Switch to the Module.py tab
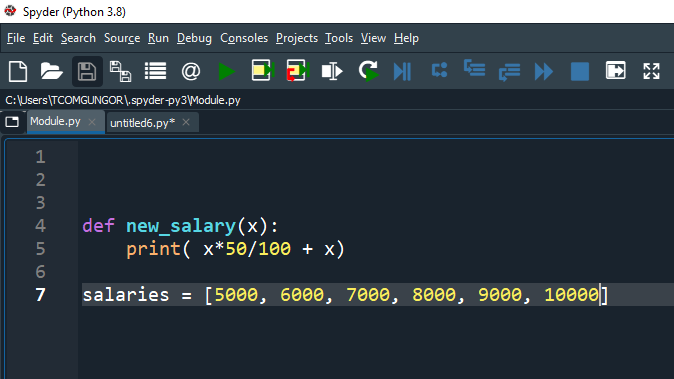674x379 pixels. [x=55, y=122]
